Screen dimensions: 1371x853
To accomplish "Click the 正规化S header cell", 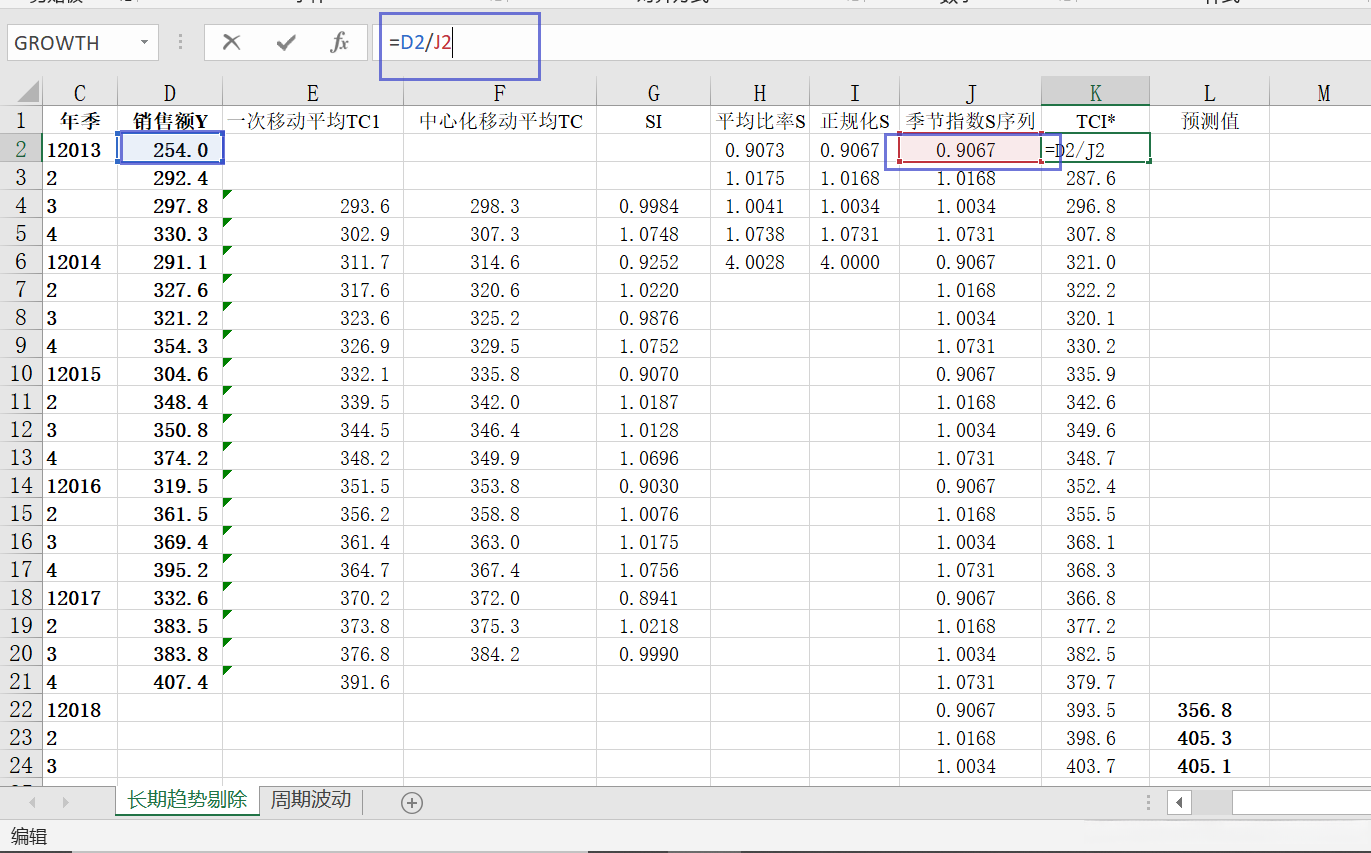I will point(855,121).
